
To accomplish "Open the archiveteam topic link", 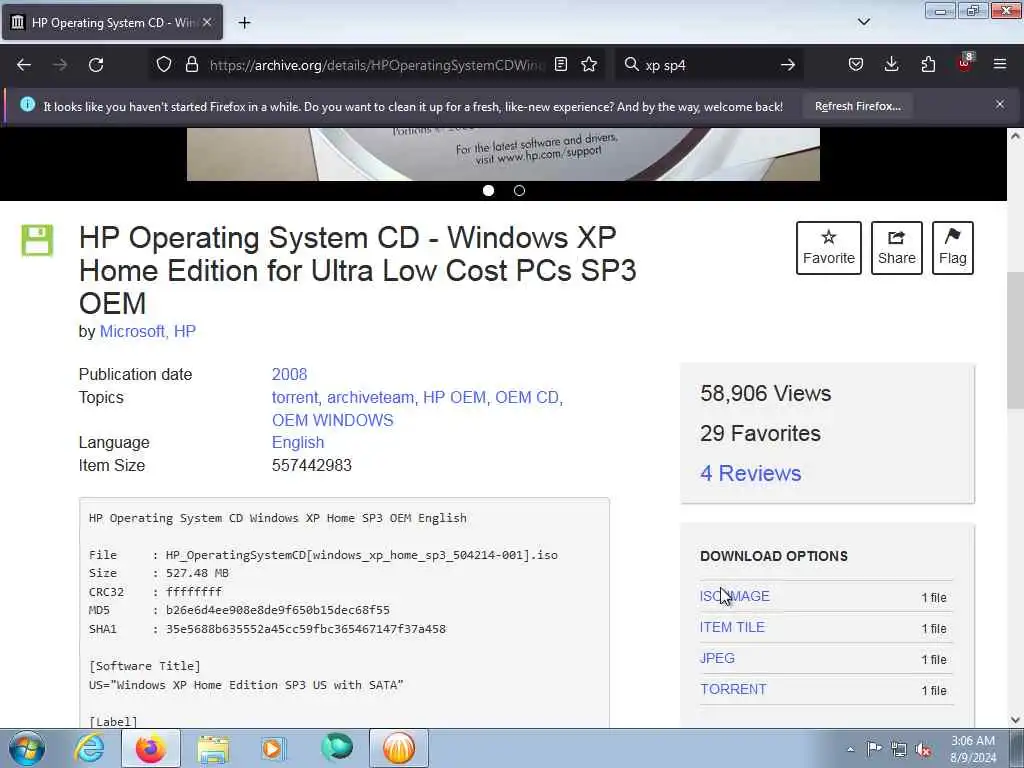I will point(370,397).
